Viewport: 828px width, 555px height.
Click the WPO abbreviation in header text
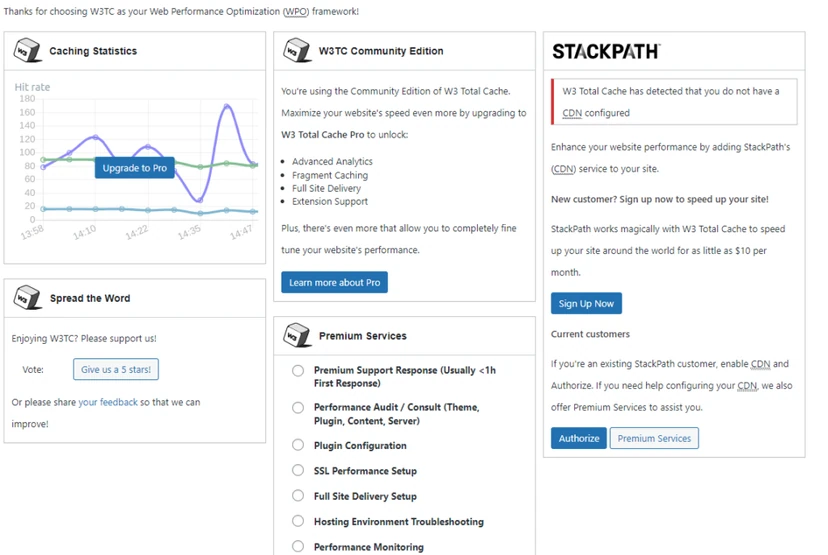point(296,11)
